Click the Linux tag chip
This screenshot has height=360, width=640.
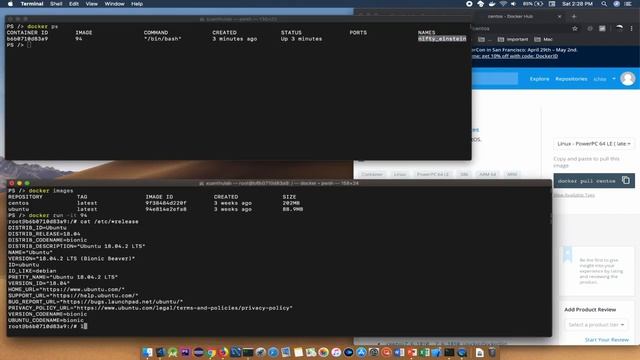pyautogui.click(x=400, y=174)
